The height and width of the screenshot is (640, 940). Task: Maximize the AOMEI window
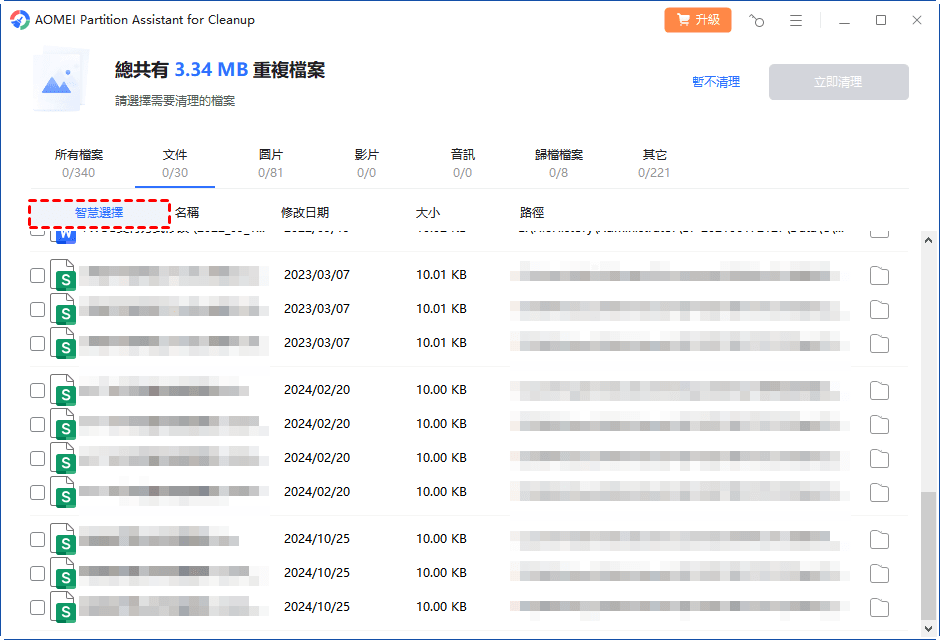881,20
